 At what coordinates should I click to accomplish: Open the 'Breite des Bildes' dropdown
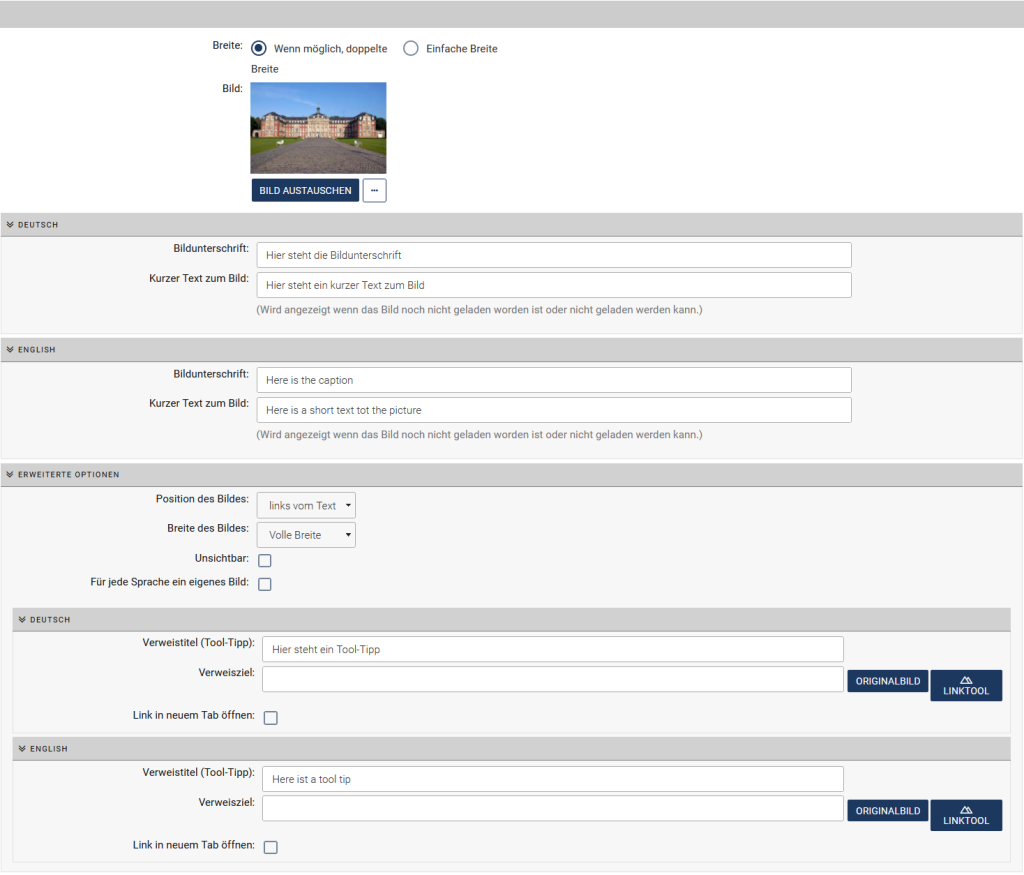(x=306, y=535)
